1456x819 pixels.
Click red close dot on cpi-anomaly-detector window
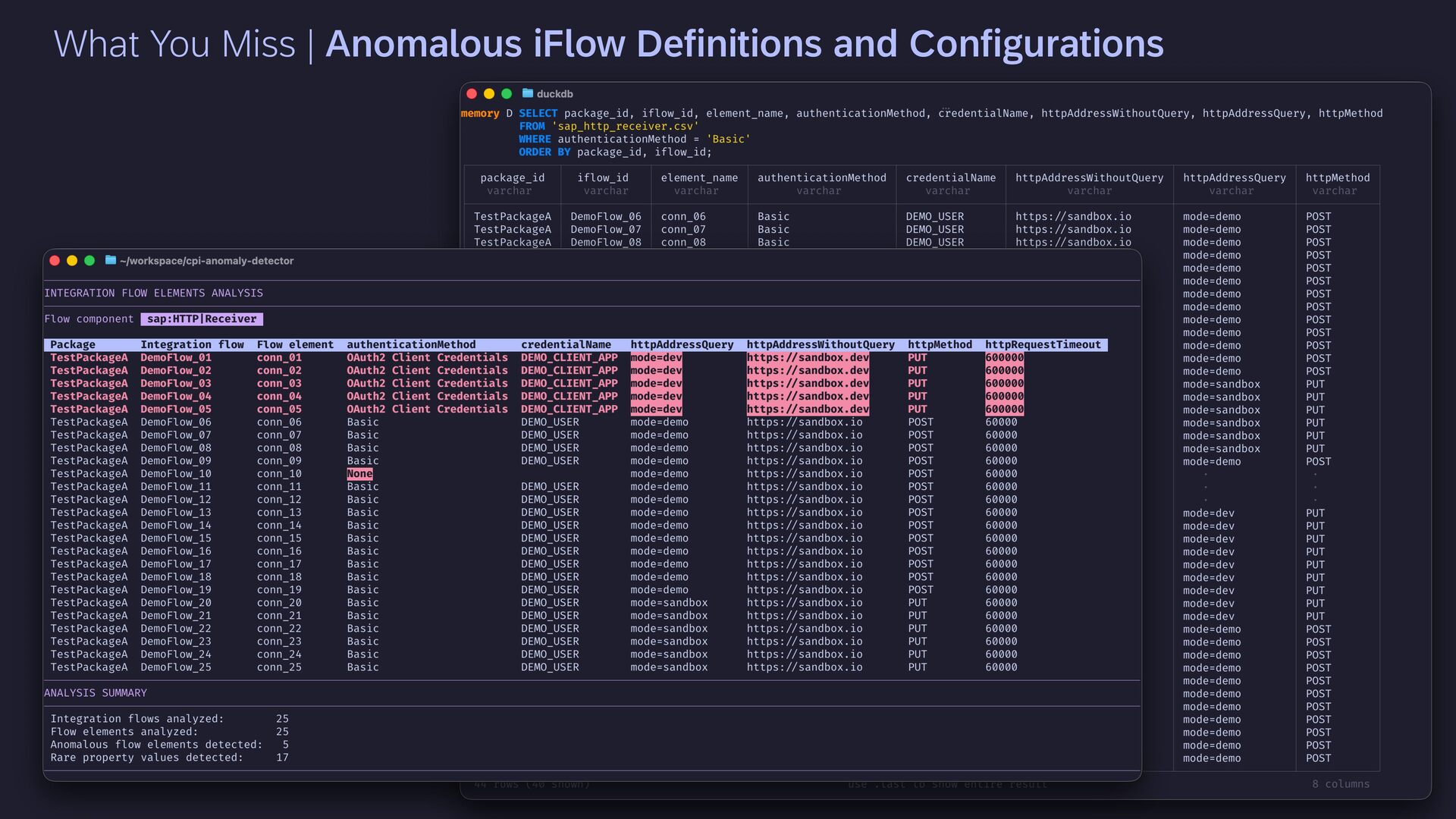pyautogui.click(x=55, y=261)
